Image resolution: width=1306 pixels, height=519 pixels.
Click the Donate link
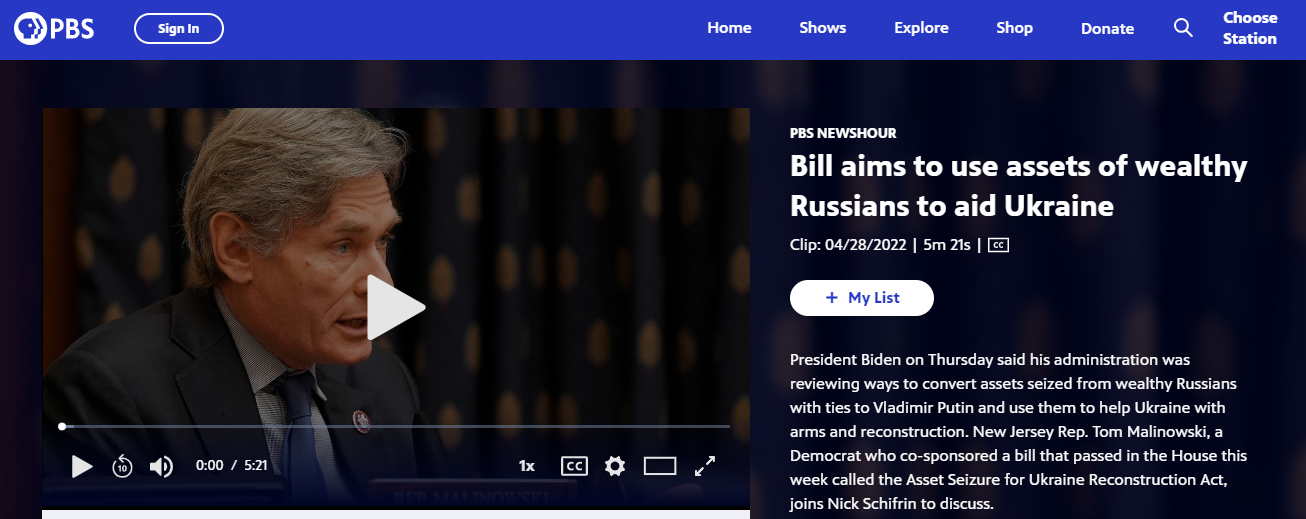pyautogui.click(x=1107, y=29)
